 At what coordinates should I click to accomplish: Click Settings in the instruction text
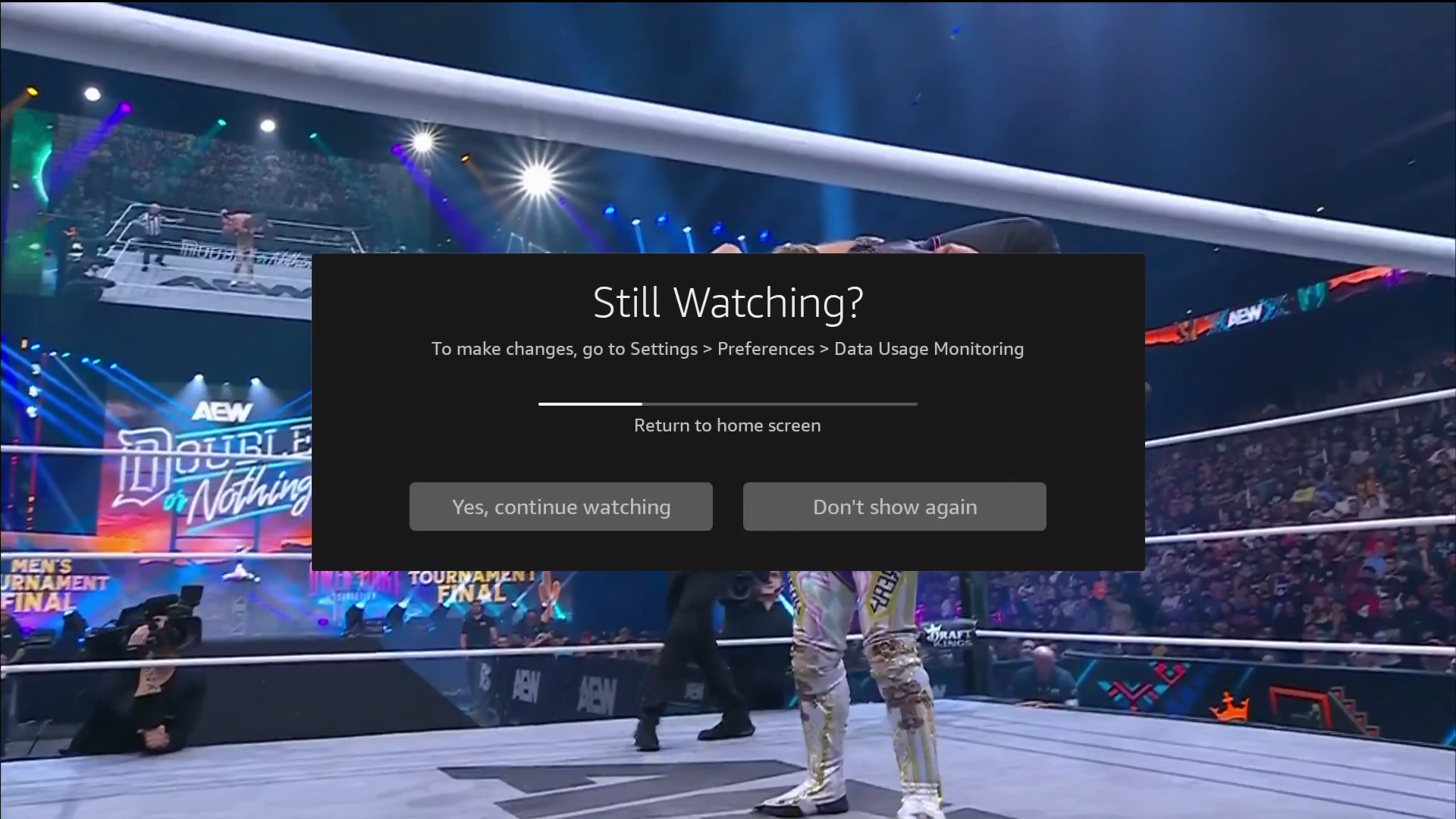coord(664,349)
